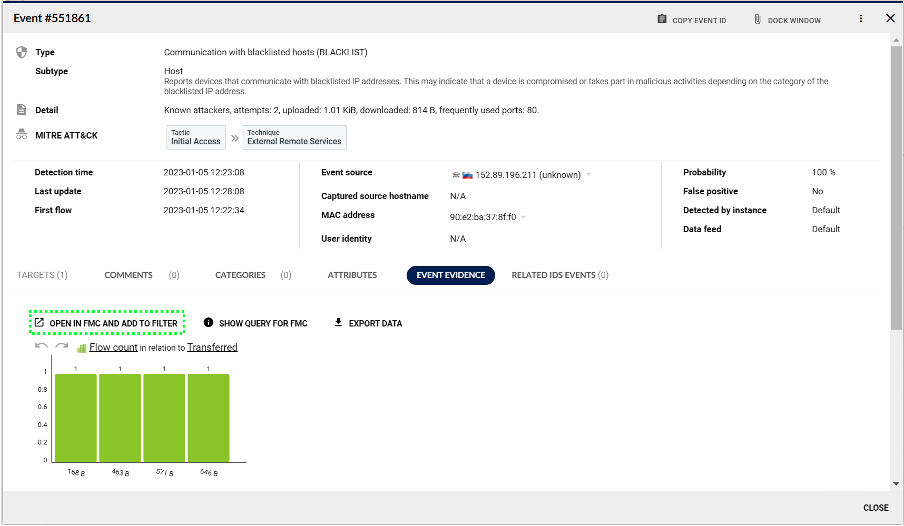This screenshot has width=904, height=526.
Task: Open the Related IDS Events tab
Action: pos(553,275)
